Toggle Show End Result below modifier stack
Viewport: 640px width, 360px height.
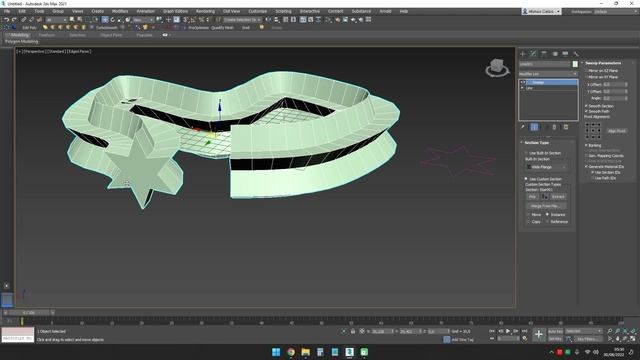coord(534,127)
